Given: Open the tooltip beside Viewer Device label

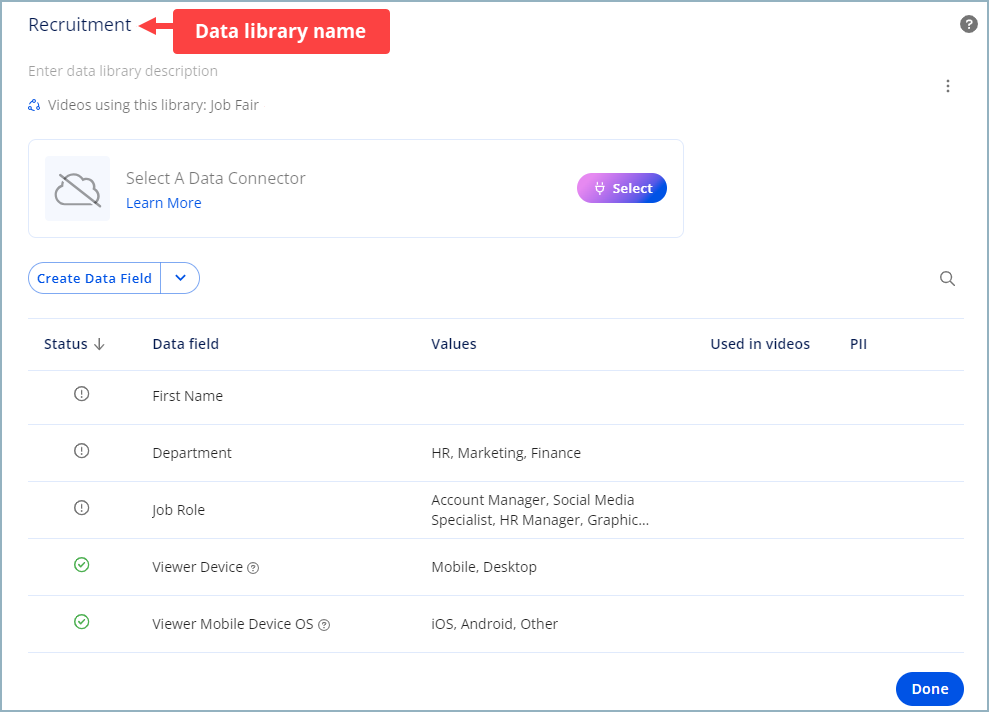Looking at the screenshot, I should 252,567.
